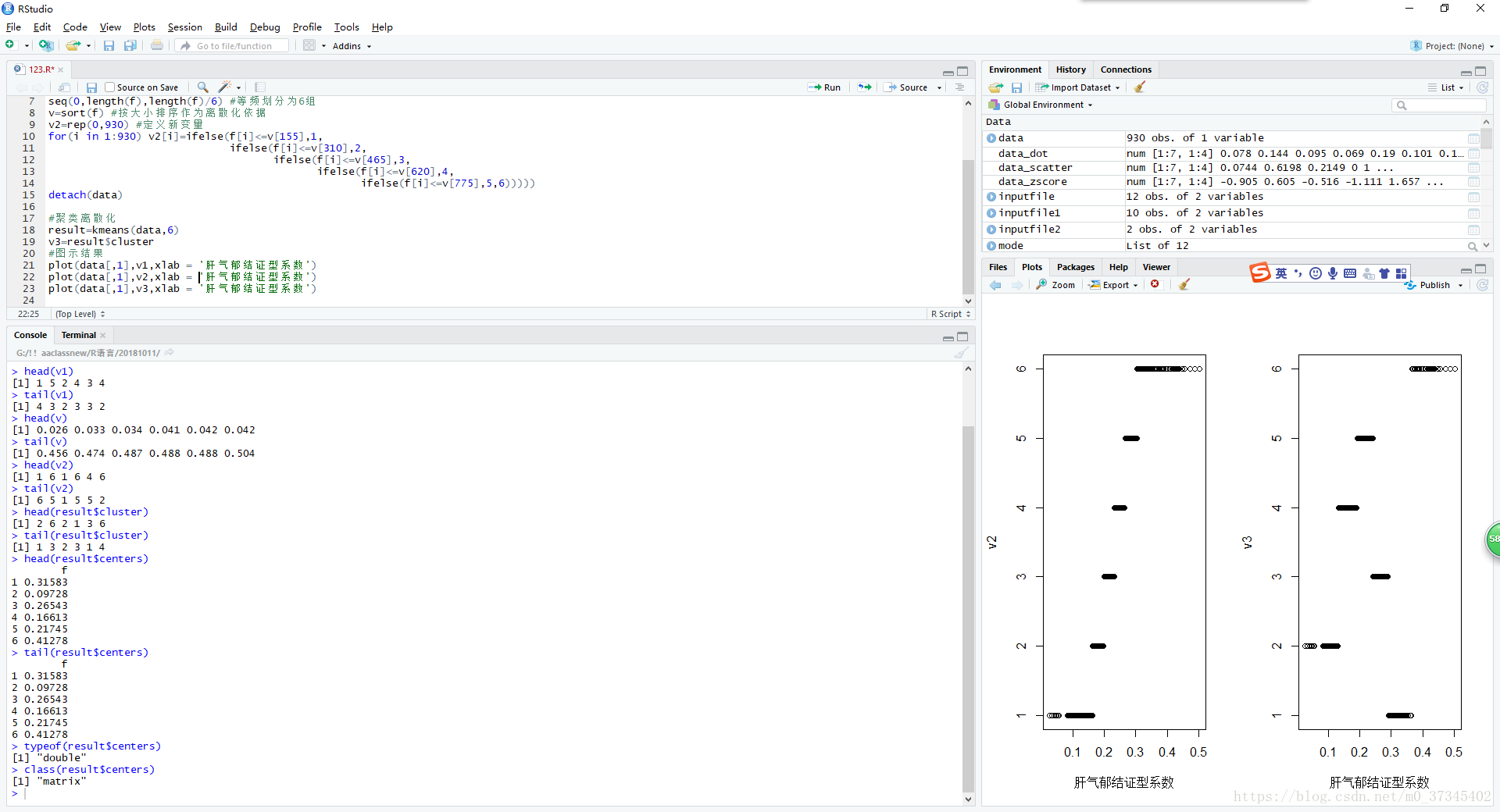This screenshot has width=1500, height=812.
Task: Expand the inputfile data frame row
Action: pos(991,197)
